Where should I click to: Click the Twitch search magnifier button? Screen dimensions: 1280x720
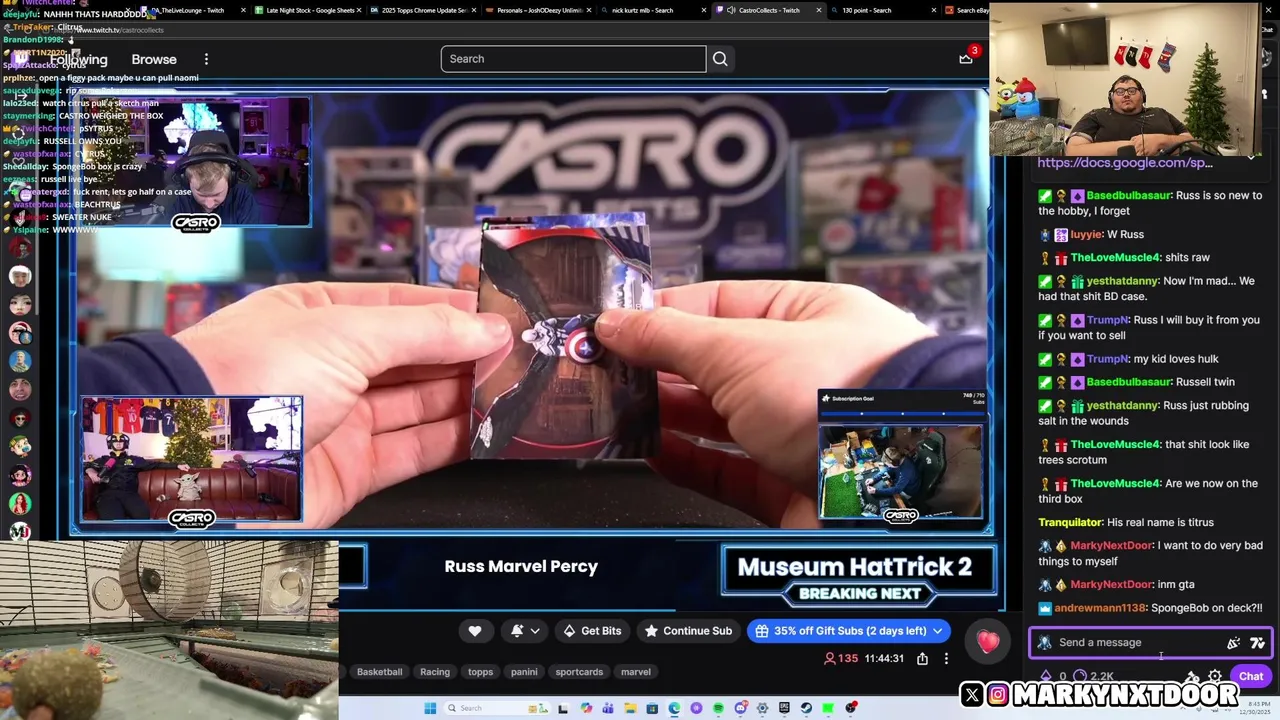(x=720, y=59)
